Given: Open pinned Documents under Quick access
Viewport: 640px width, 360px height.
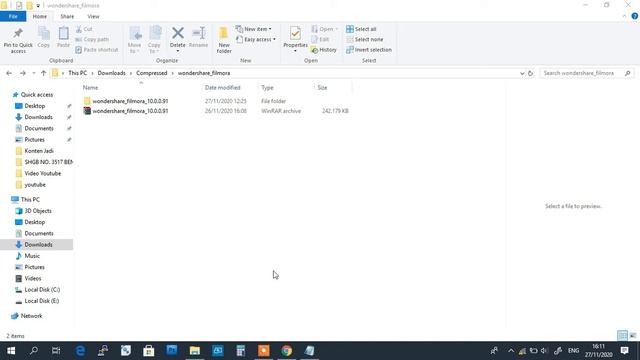Looking at the screenshot, I should 39,128.
